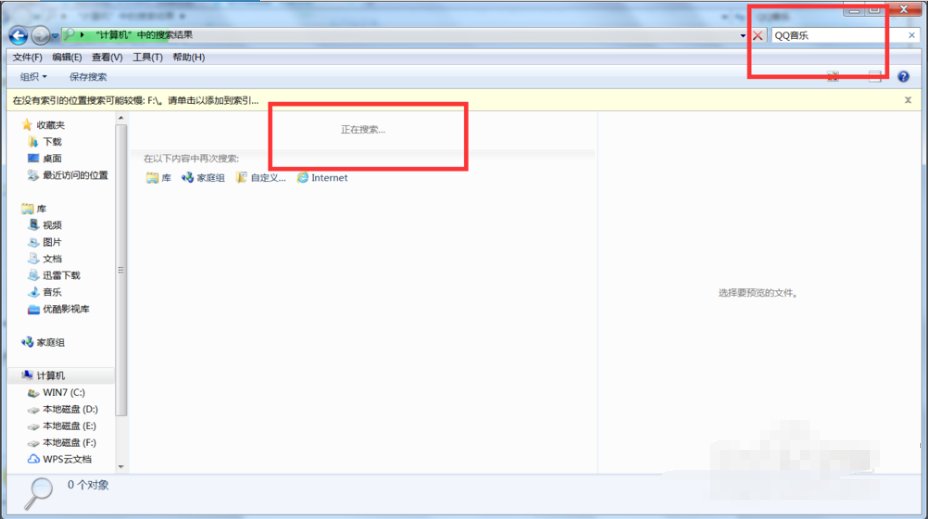The height and width of the screenshot is (519, 928).
Task: Open 本地磁盘 (D:) drive
Action: point(69,409)
